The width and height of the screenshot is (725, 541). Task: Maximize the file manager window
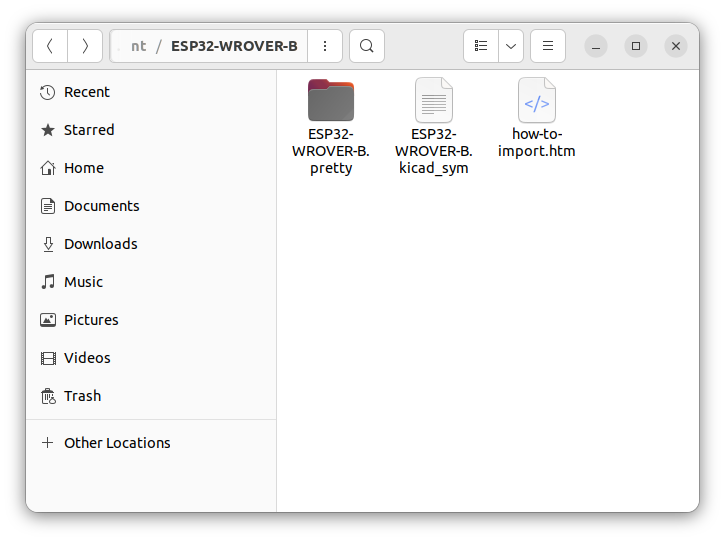(636, 46)
